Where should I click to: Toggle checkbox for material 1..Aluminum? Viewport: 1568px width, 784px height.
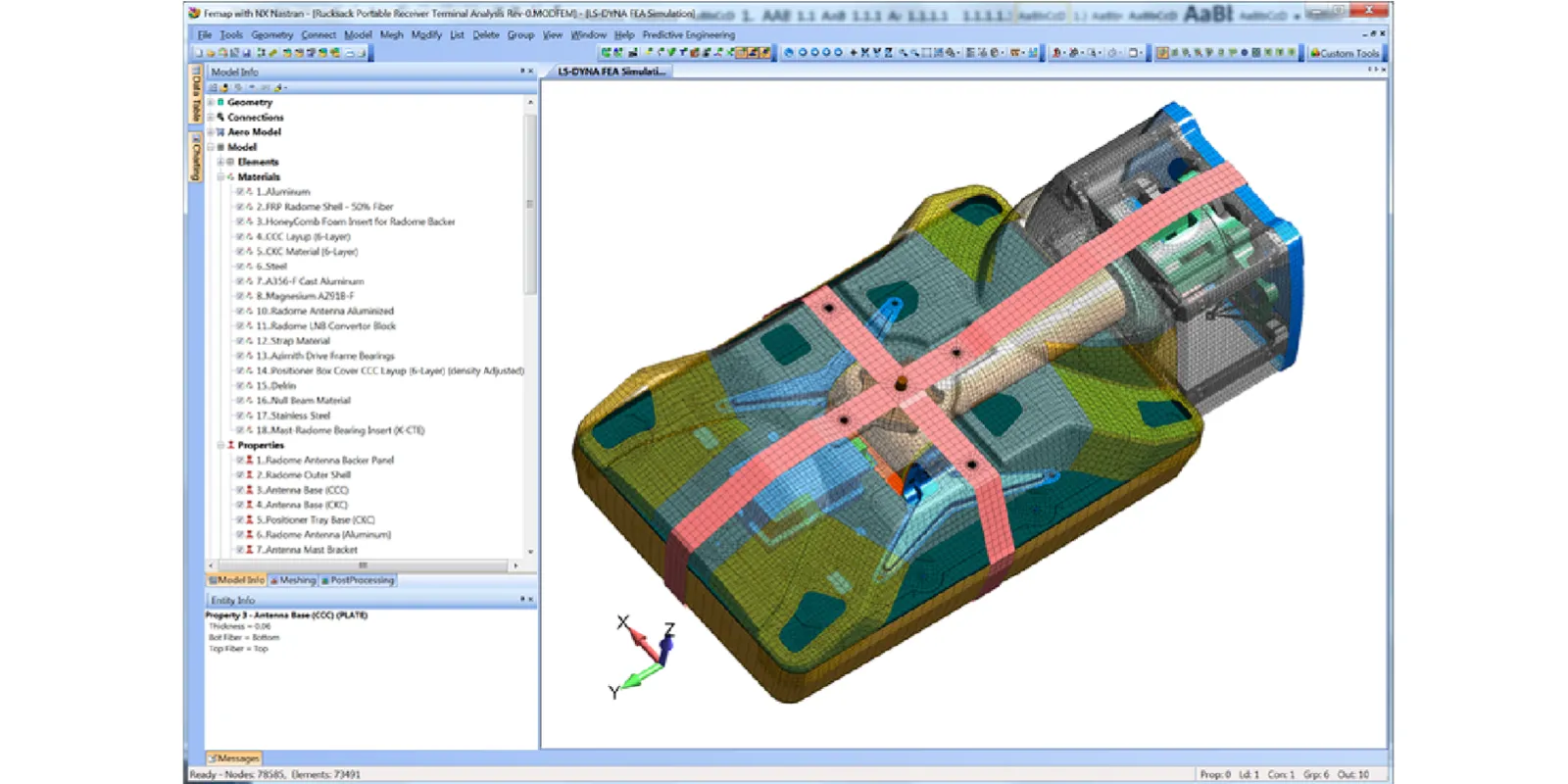point(240,192)
